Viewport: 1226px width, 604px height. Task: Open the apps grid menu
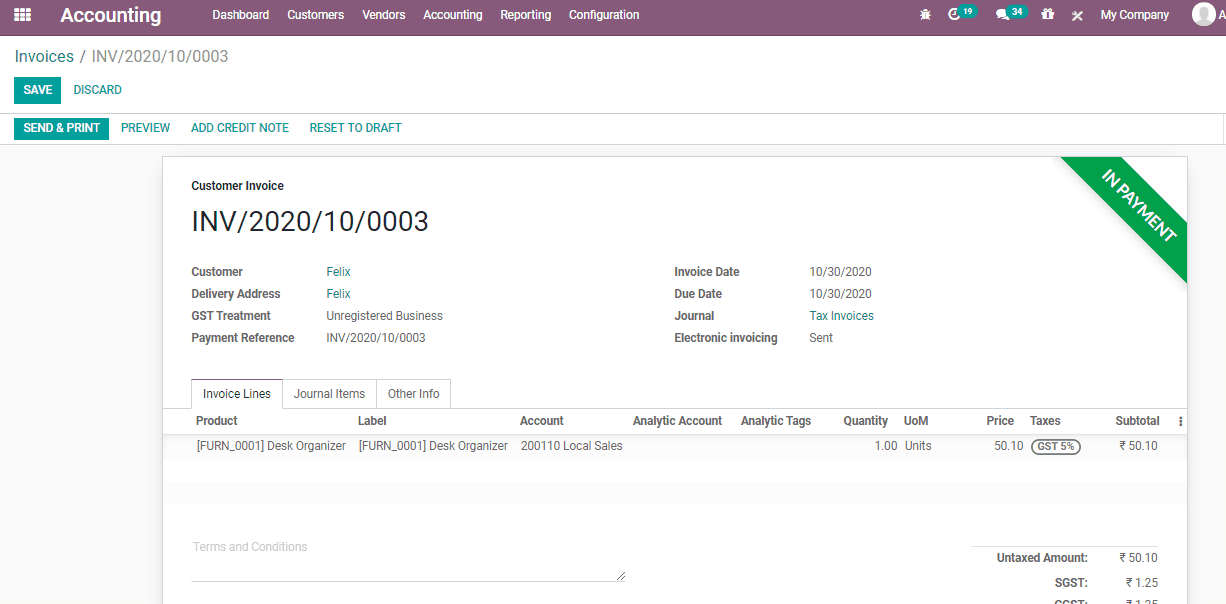click(22, 14)
